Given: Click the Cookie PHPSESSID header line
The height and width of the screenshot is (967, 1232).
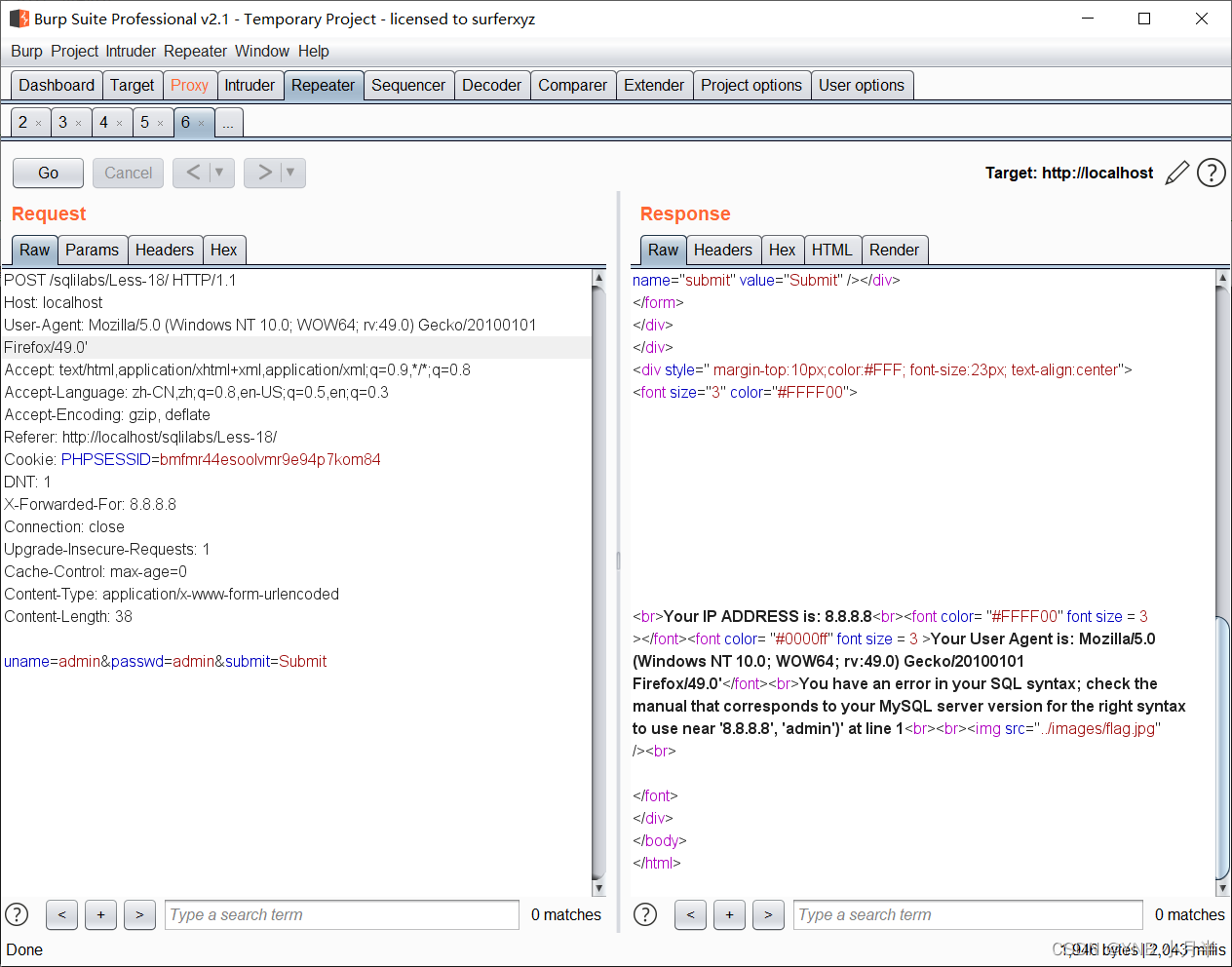Looking at the screenshot, I should point(192,459).
